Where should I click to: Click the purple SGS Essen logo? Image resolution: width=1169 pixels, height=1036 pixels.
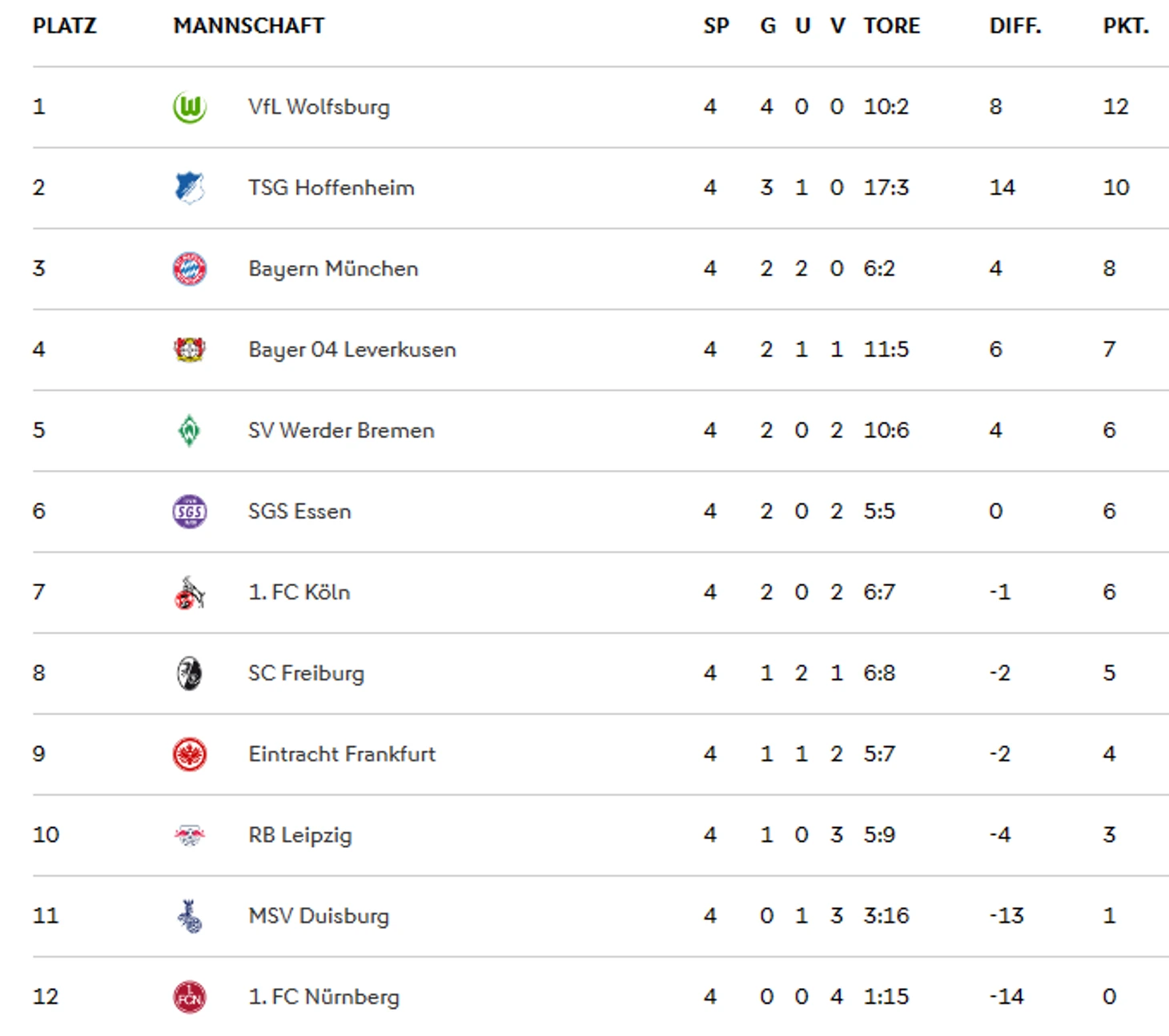190,512
